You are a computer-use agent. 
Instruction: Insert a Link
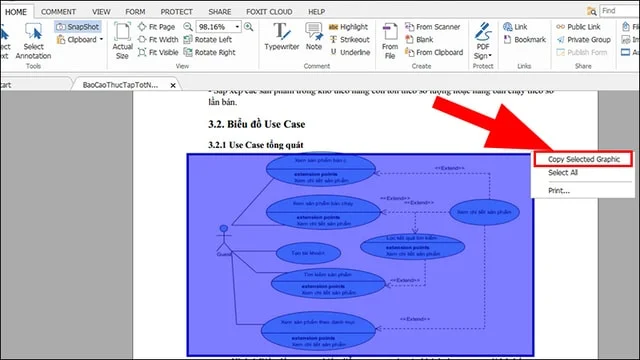click(515, 27)
